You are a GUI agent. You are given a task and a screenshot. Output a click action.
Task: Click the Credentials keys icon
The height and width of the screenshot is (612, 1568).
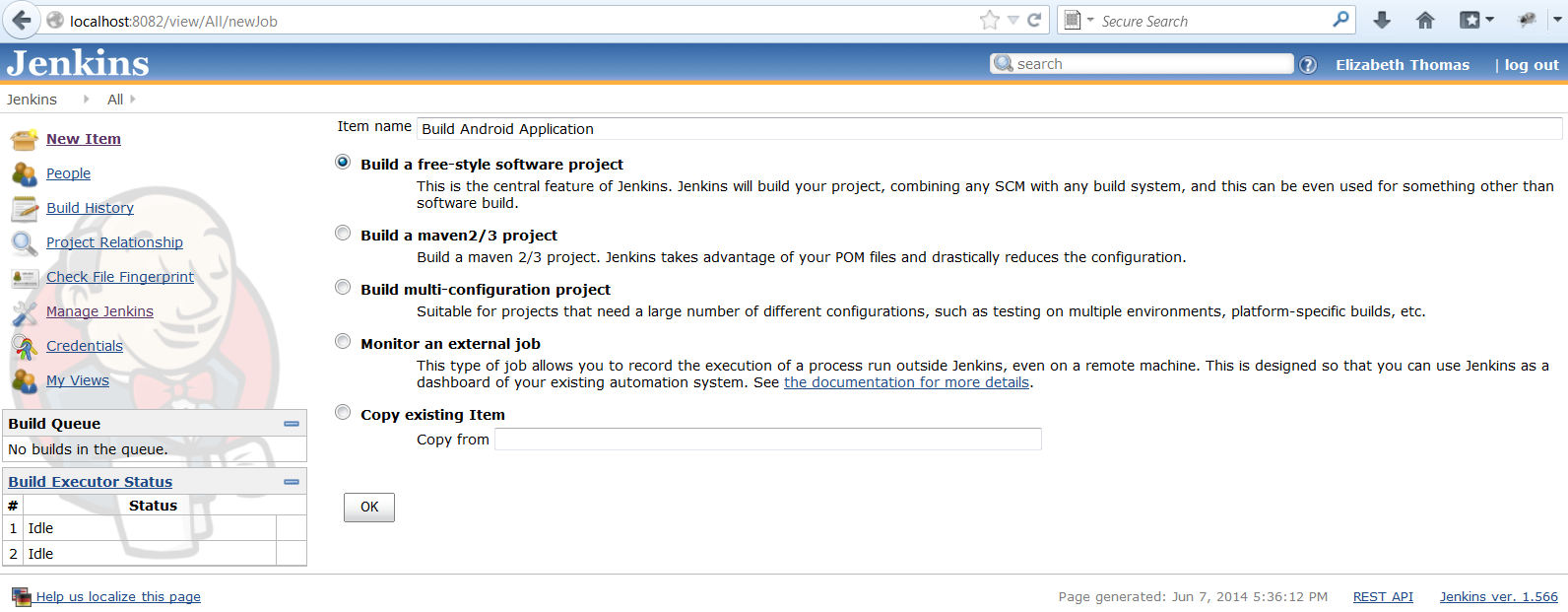pyautogui.click(x=25, y=347)
